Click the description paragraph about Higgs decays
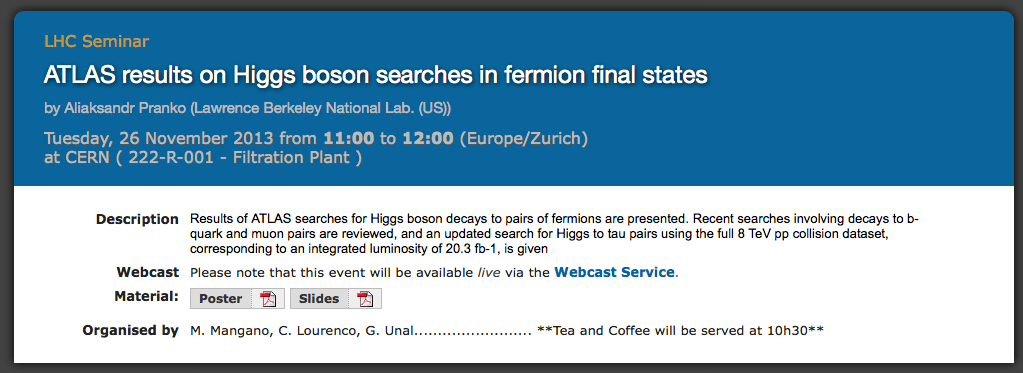 pyautogui.click(x=554, y=233)
